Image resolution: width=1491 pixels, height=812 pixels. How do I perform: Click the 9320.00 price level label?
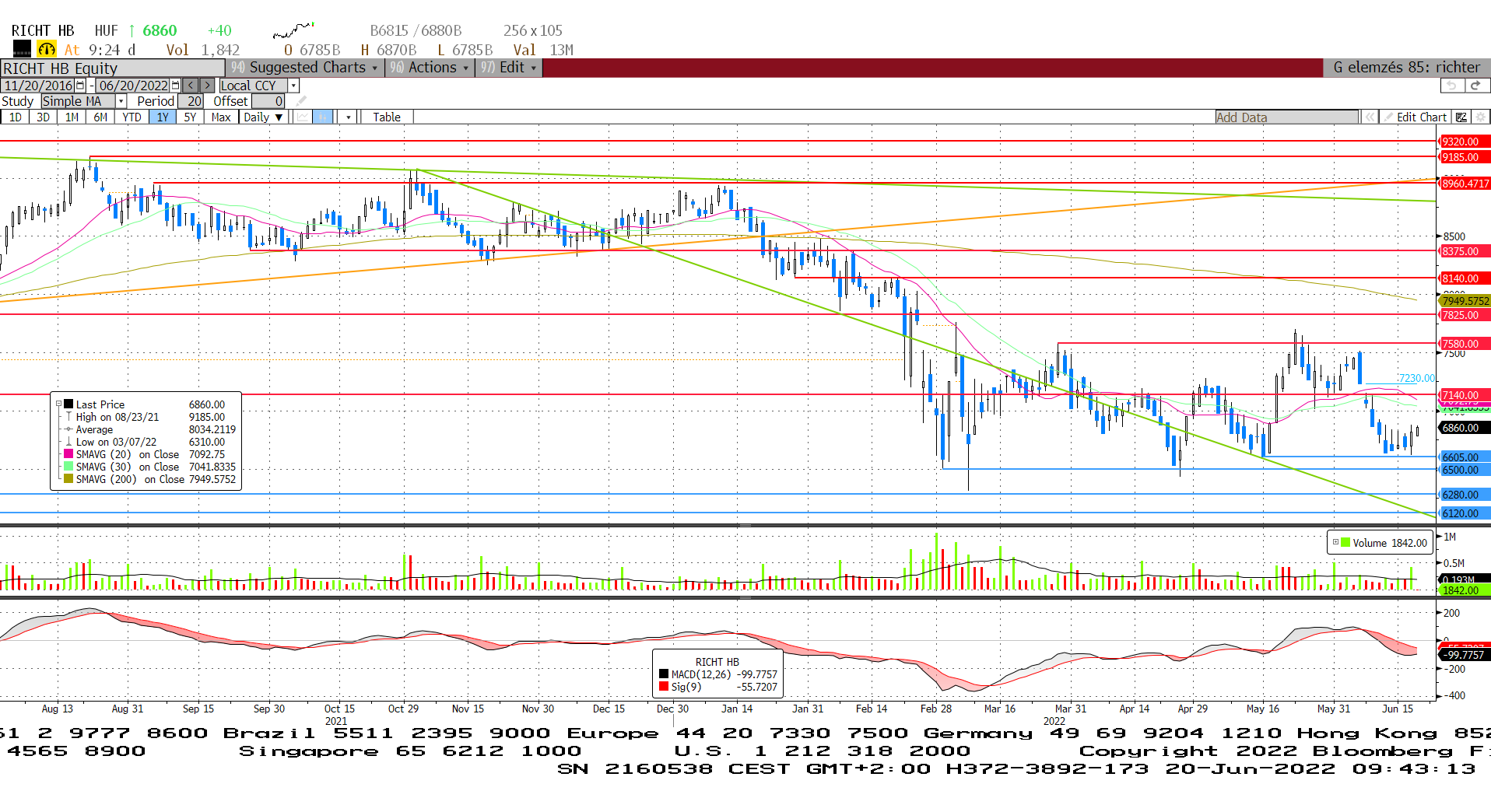pos(1464,142)
